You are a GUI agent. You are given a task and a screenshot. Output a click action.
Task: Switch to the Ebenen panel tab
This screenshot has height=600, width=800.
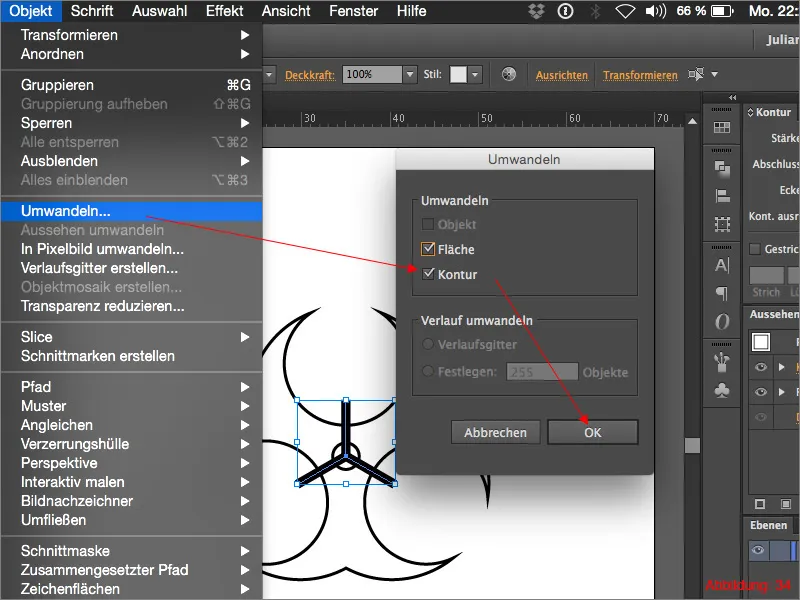(x=768, y=525)
